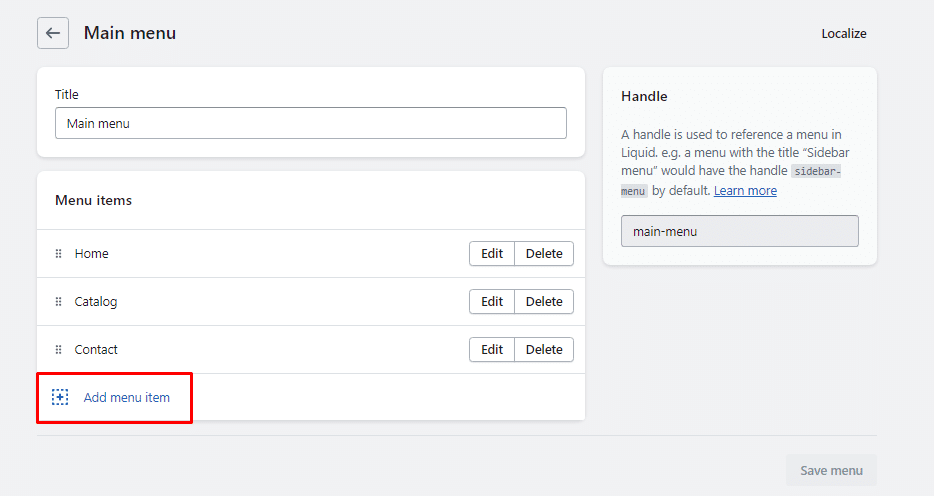Click the back arrow button
This screenshot has height=496, width=934.
pyautogui.click(x=53, y=33)
